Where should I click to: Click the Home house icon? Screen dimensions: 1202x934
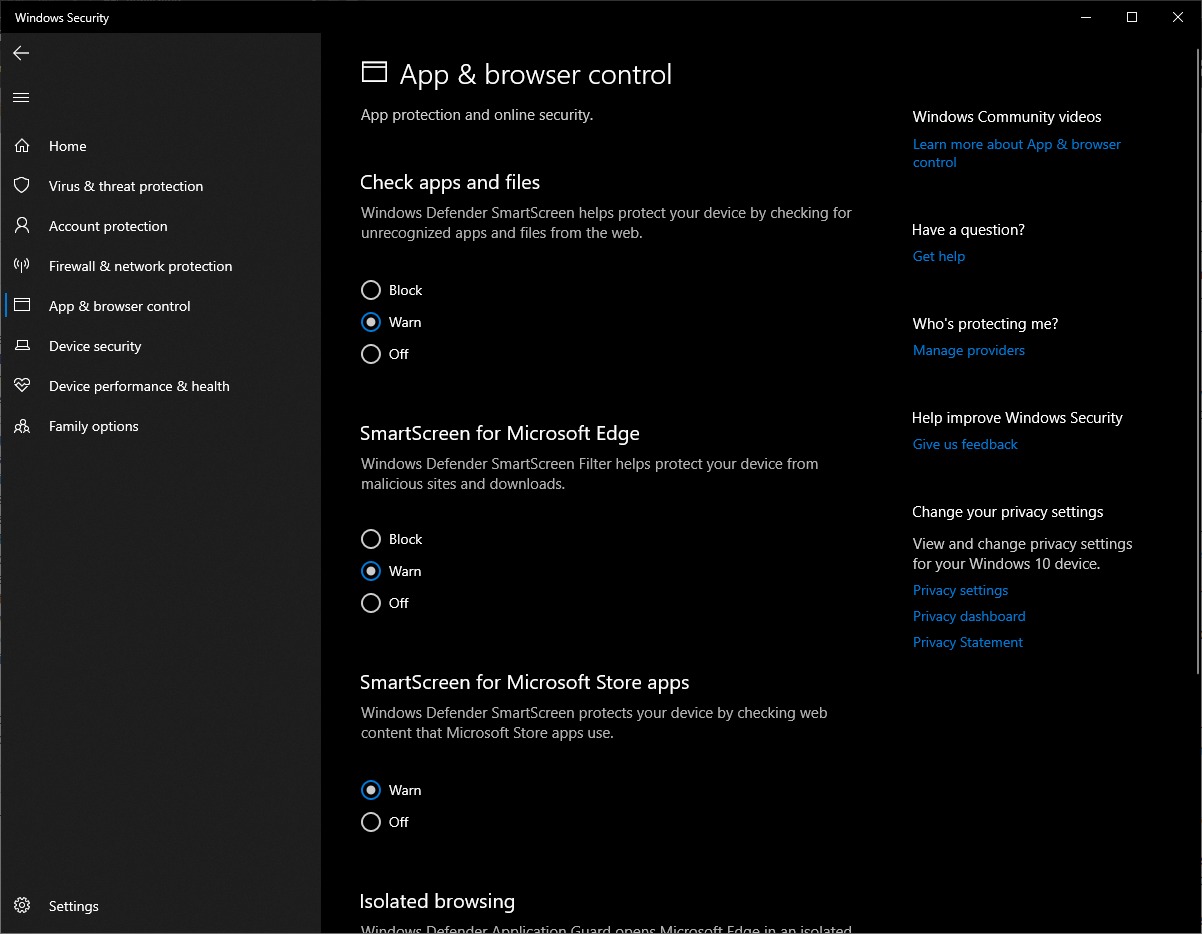[21, 146]
